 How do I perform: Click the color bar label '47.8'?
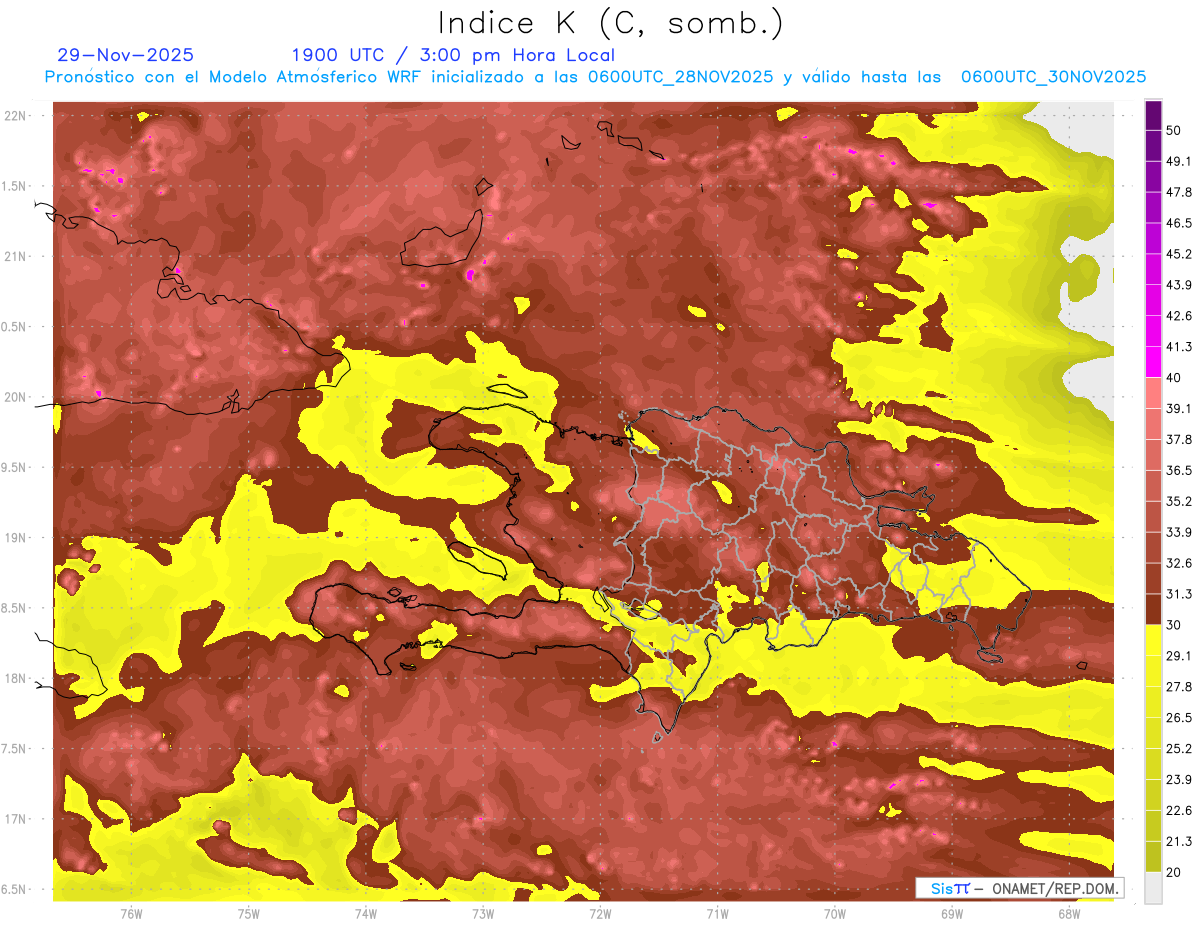(x=1179, y=192)
